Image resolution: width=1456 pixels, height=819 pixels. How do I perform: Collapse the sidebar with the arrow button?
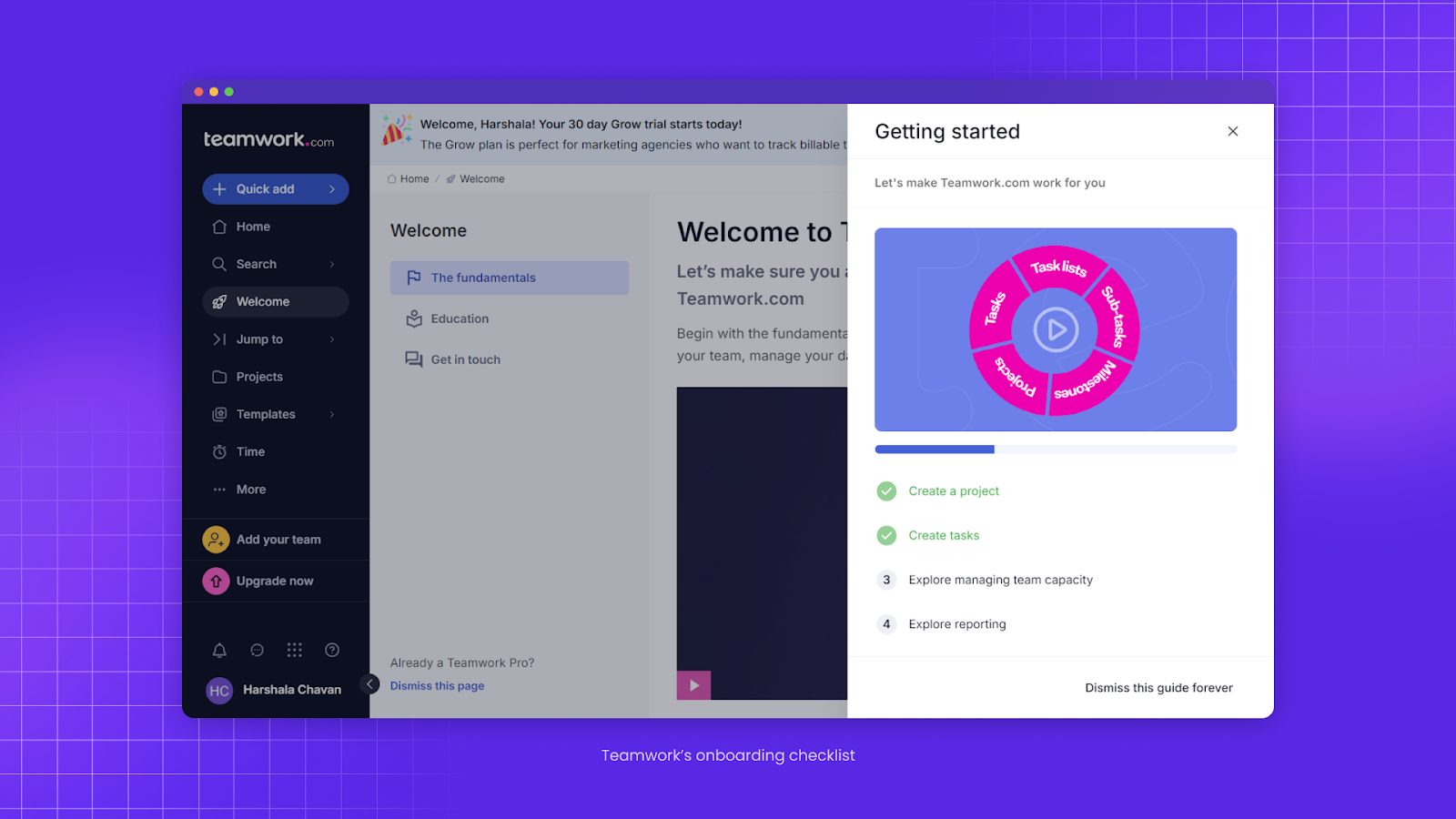pos(369,684)
